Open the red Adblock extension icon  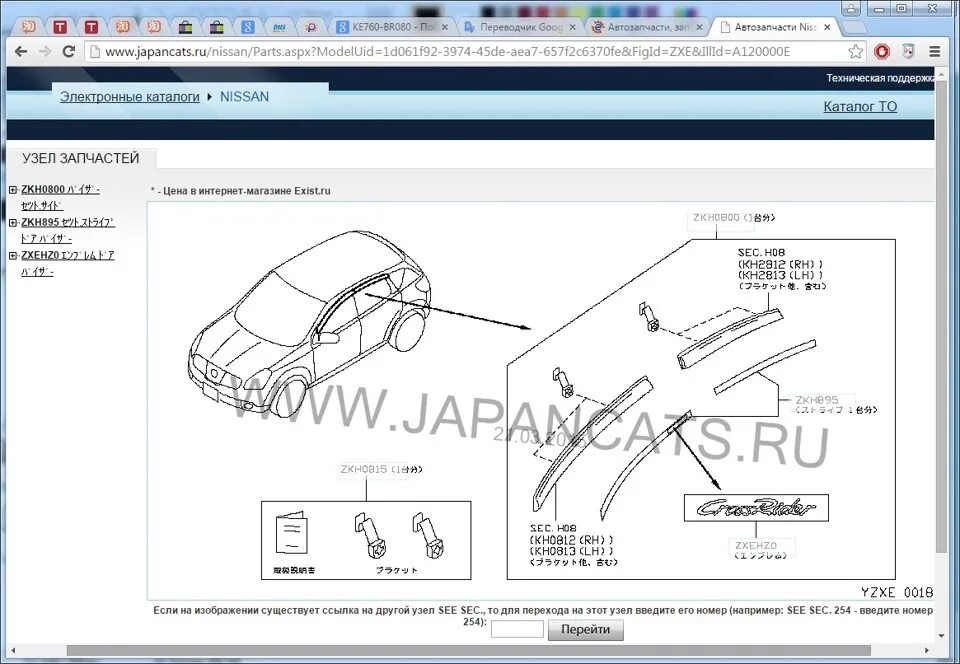click(882, 51)
